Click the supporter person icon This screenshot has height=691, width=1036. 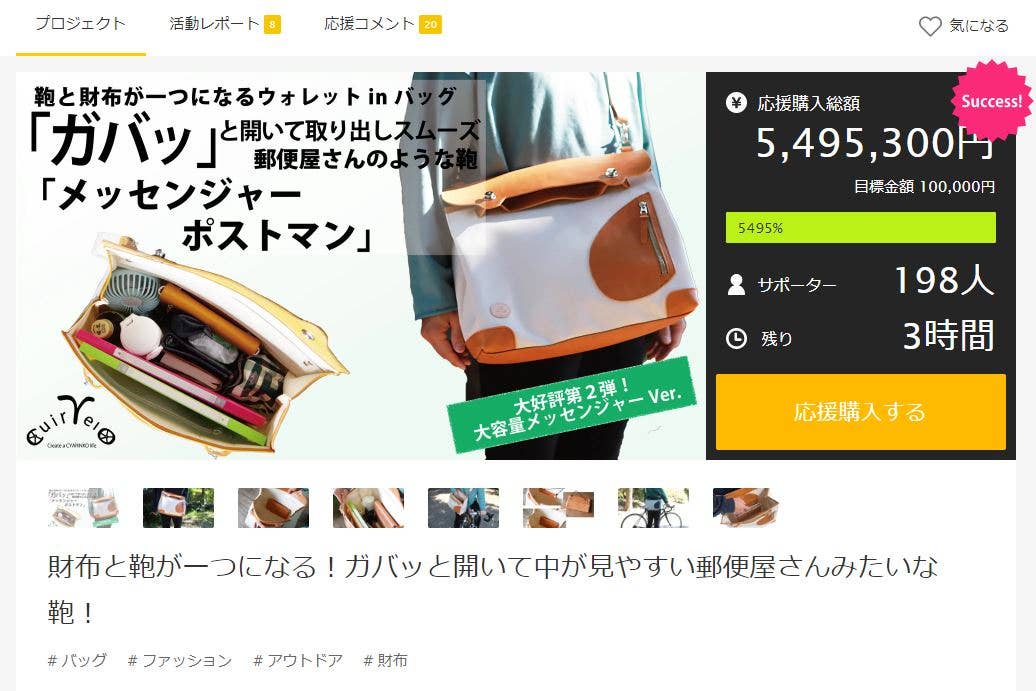coord(736,285)
